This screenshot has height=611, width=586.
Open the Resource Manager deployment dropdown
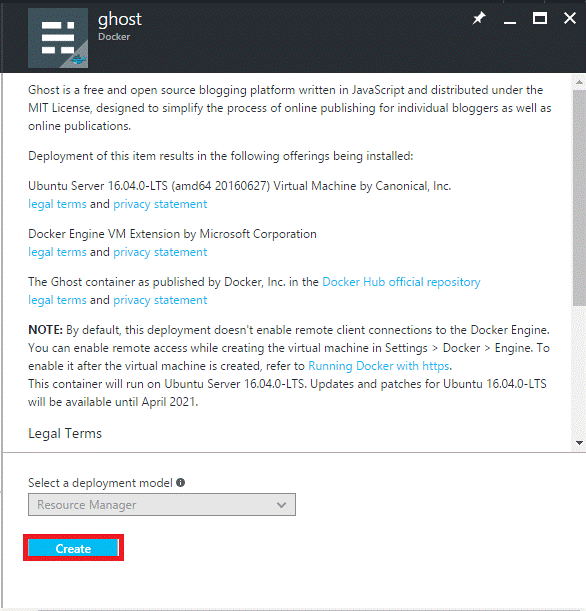(x=162, y=505)
